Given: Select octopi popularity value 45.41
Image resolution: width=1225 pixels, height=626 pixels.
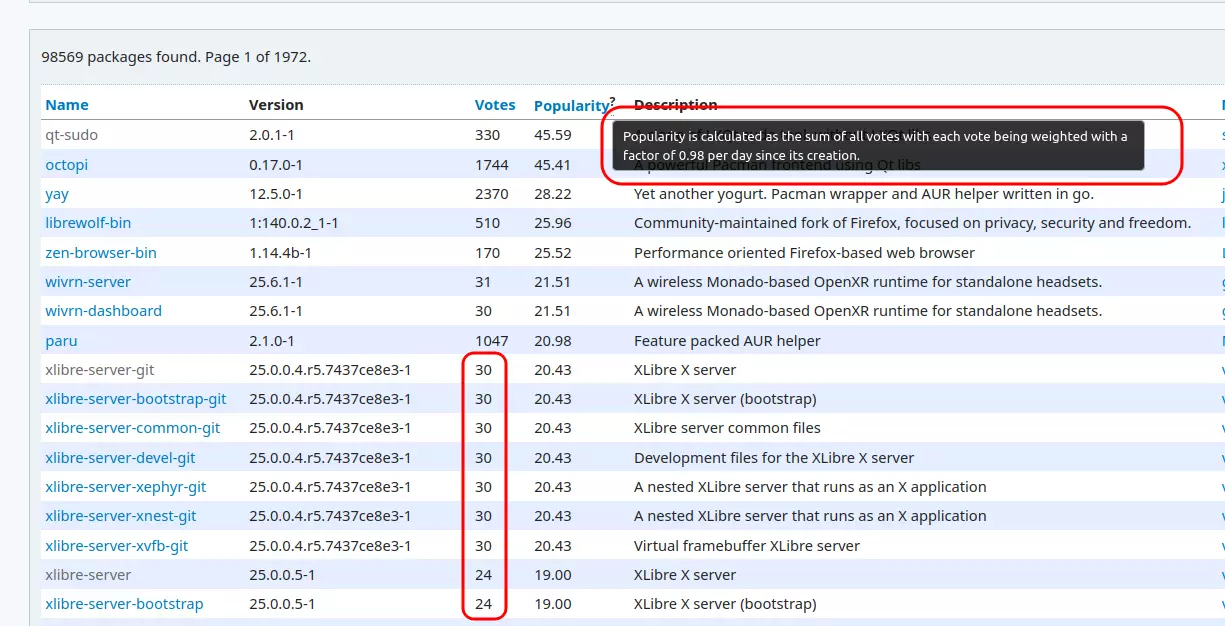Looking at the screenshot, I should coord(553,165).
